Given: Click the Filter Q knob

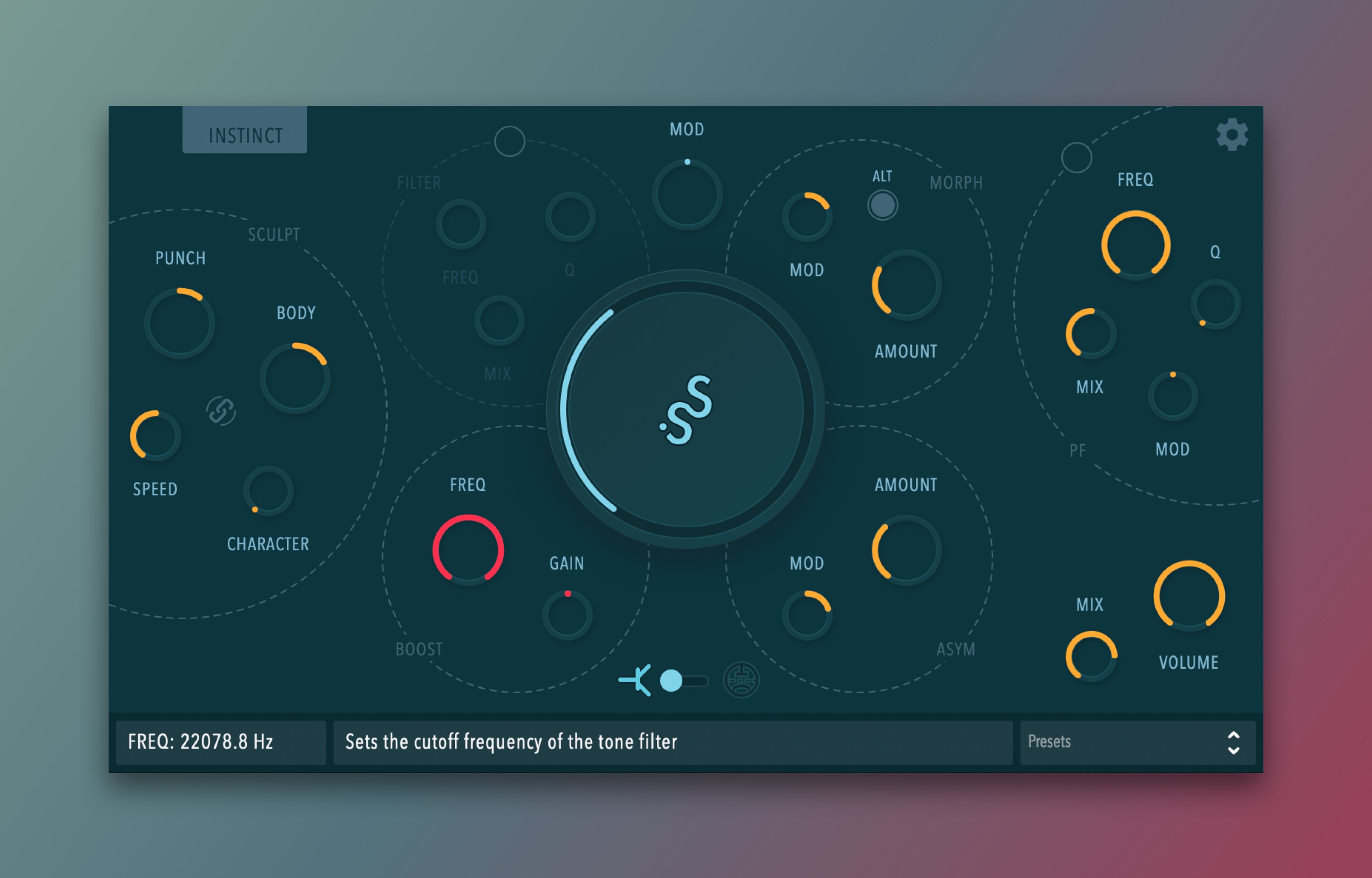Looking at the screenshot, I should [570, 217].
